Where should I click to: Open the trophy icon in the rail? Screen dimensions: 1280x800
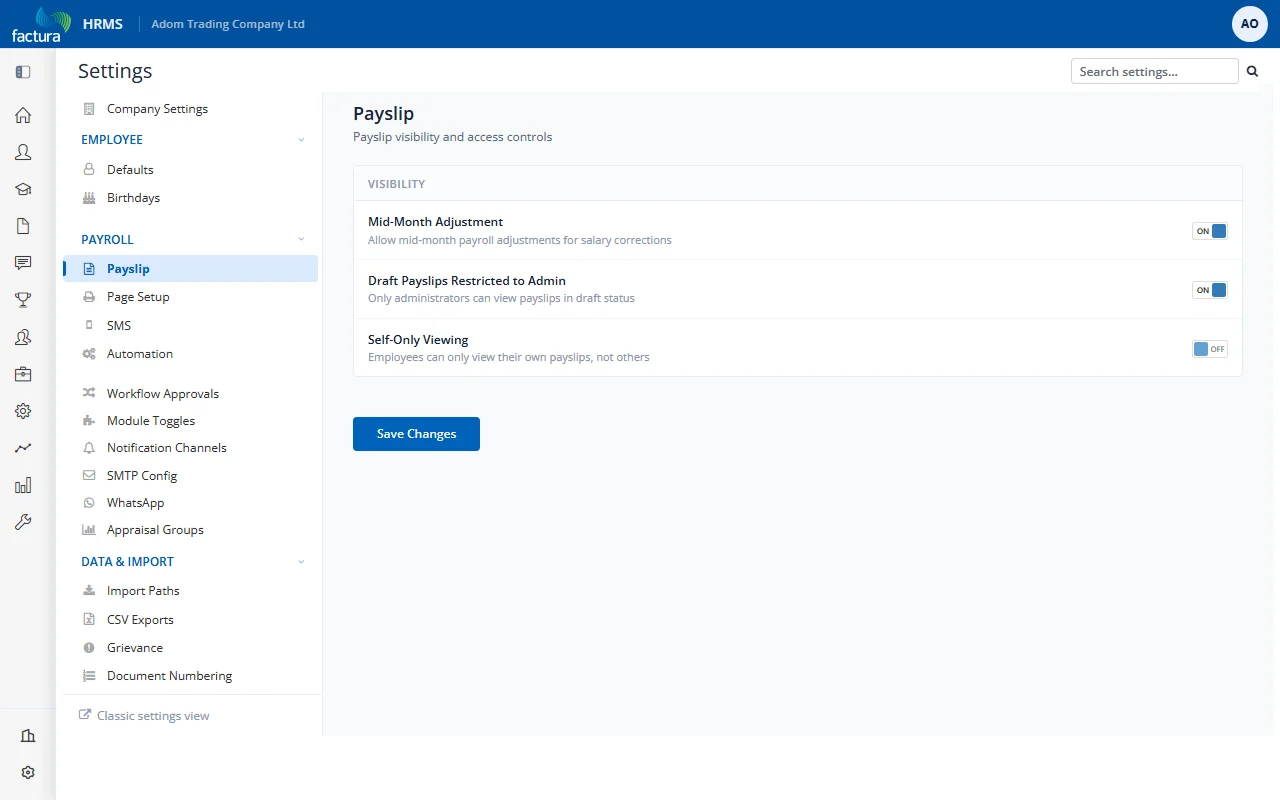pyautogui.click(x=23, y=300)
